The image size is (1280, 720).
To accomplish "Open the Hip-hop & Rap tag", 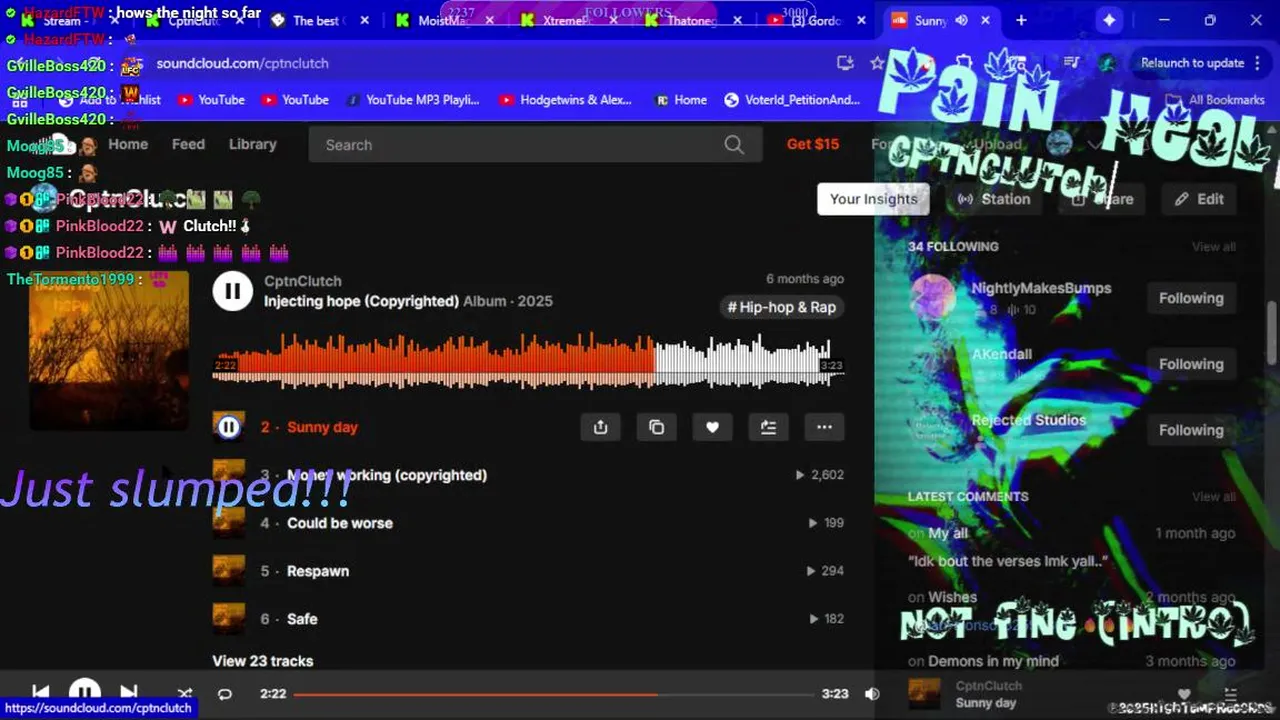I will pyautogui.click(x=781, y=307).
